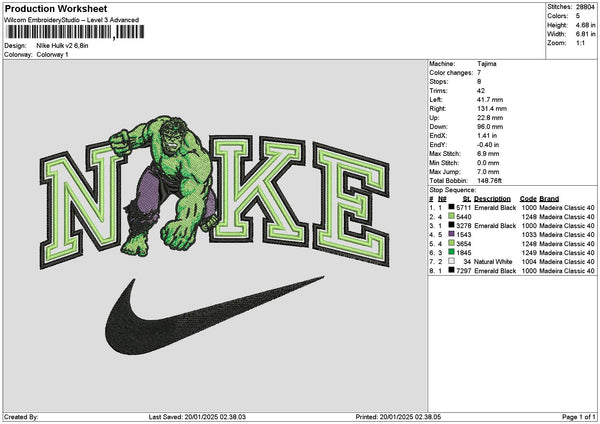Click the Colorway 1 value

[x=52, y=55]
